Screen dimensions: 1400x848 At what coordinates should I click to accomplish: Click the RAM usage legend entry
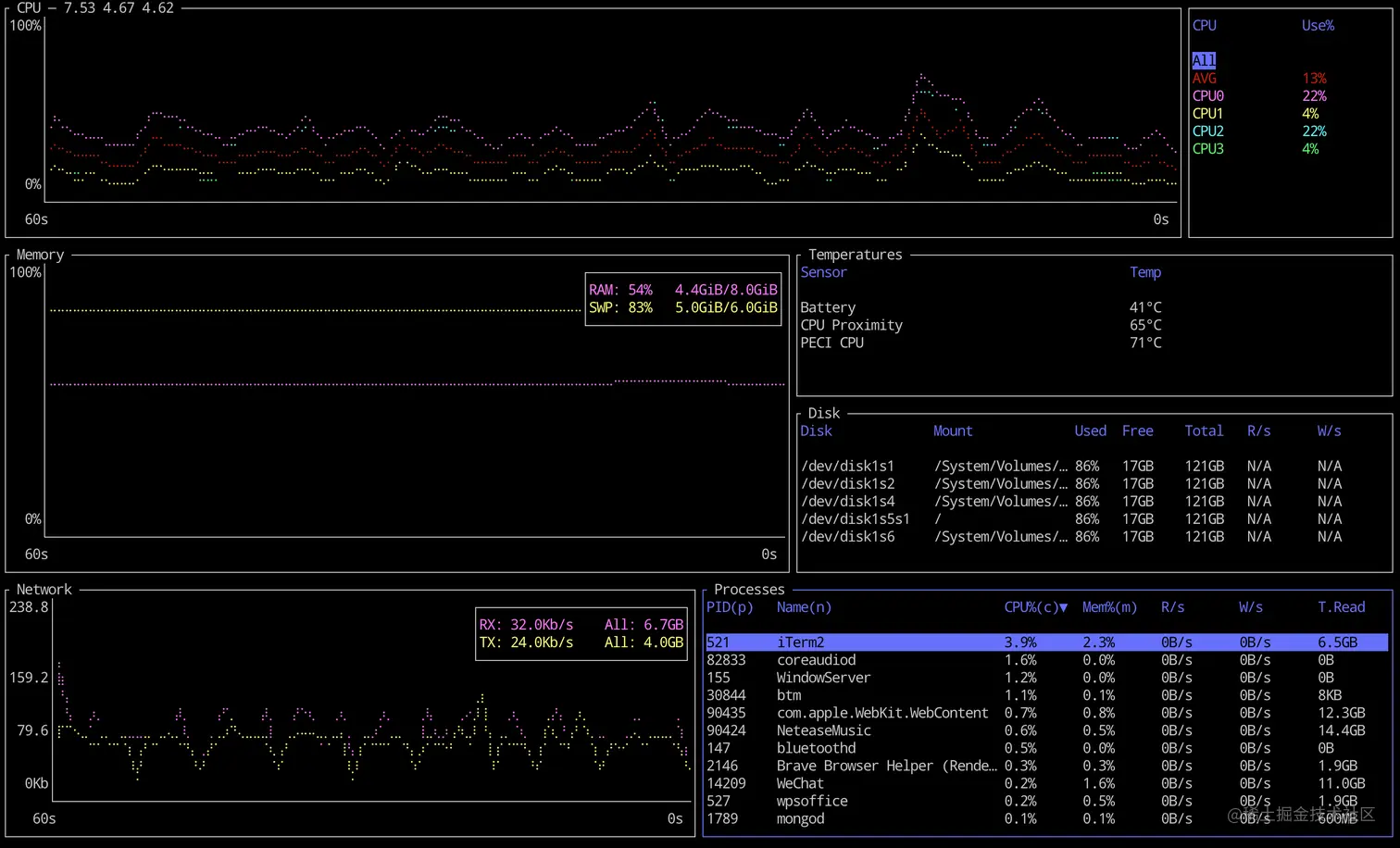(x=683, y=290)
